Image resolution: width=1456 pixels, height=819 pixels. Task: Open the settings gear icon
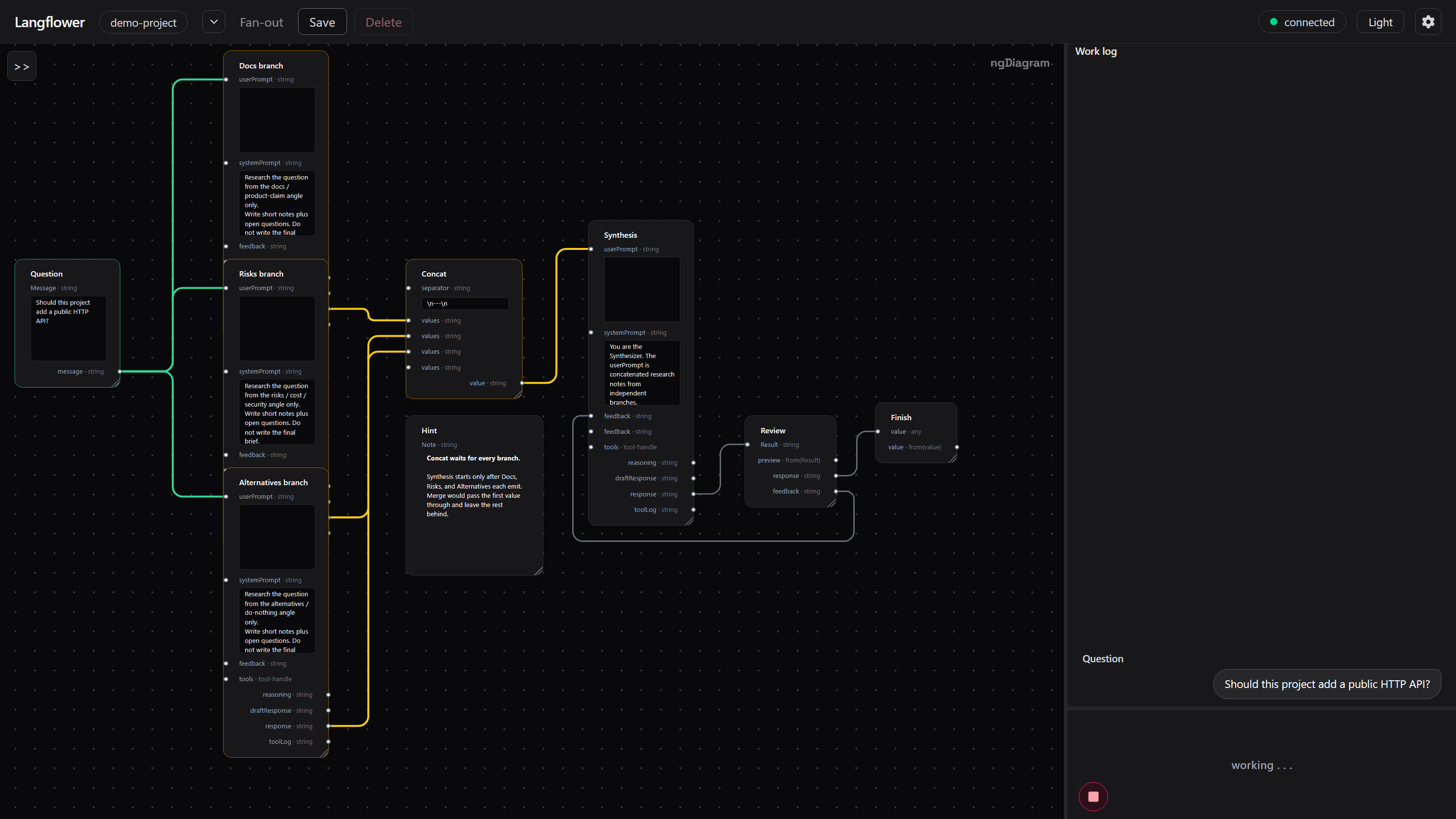point(1428,22)
